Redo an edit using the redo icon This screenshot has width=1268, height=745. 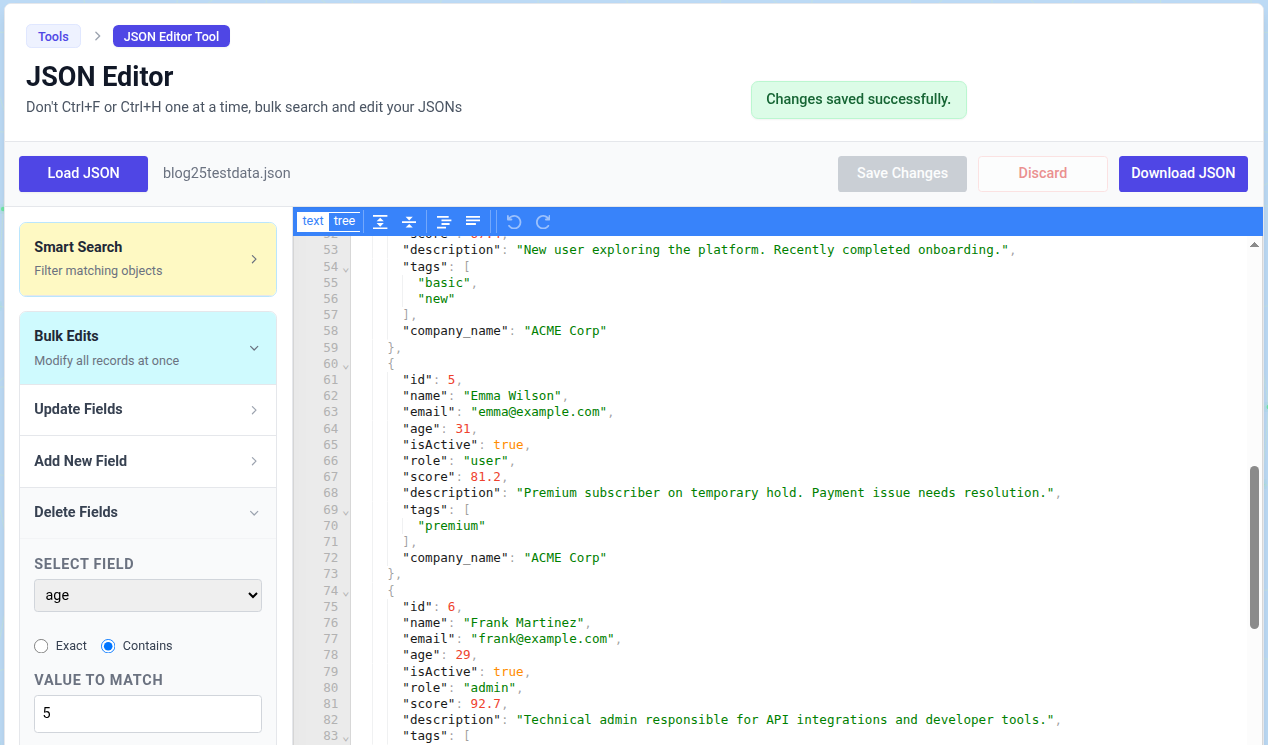click(x=543, y=221)
